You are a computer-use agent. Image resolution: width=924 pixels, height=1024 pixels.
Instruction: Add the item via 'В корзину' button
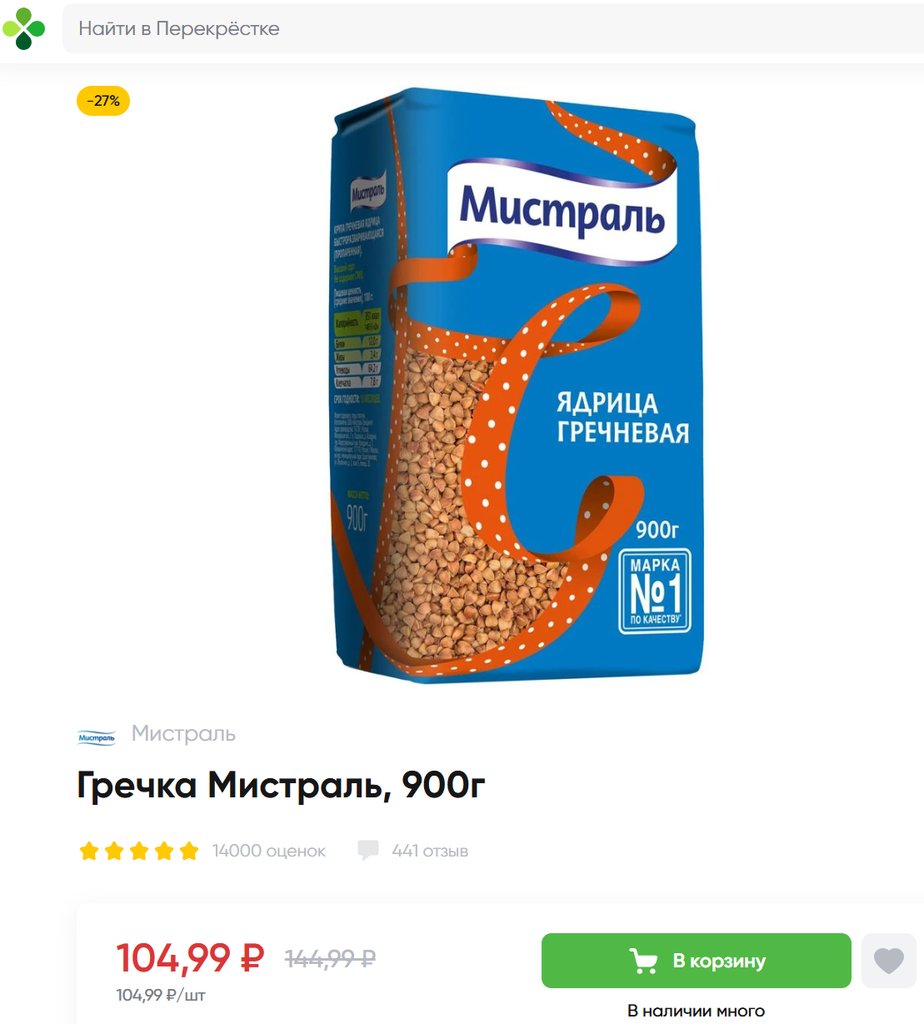tap(696, 961)
